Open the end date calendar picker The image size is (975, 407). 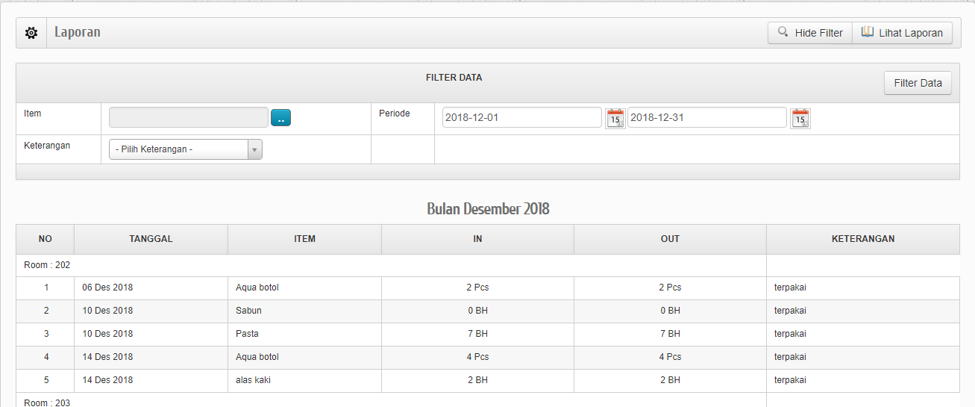(x=800, y=118)
